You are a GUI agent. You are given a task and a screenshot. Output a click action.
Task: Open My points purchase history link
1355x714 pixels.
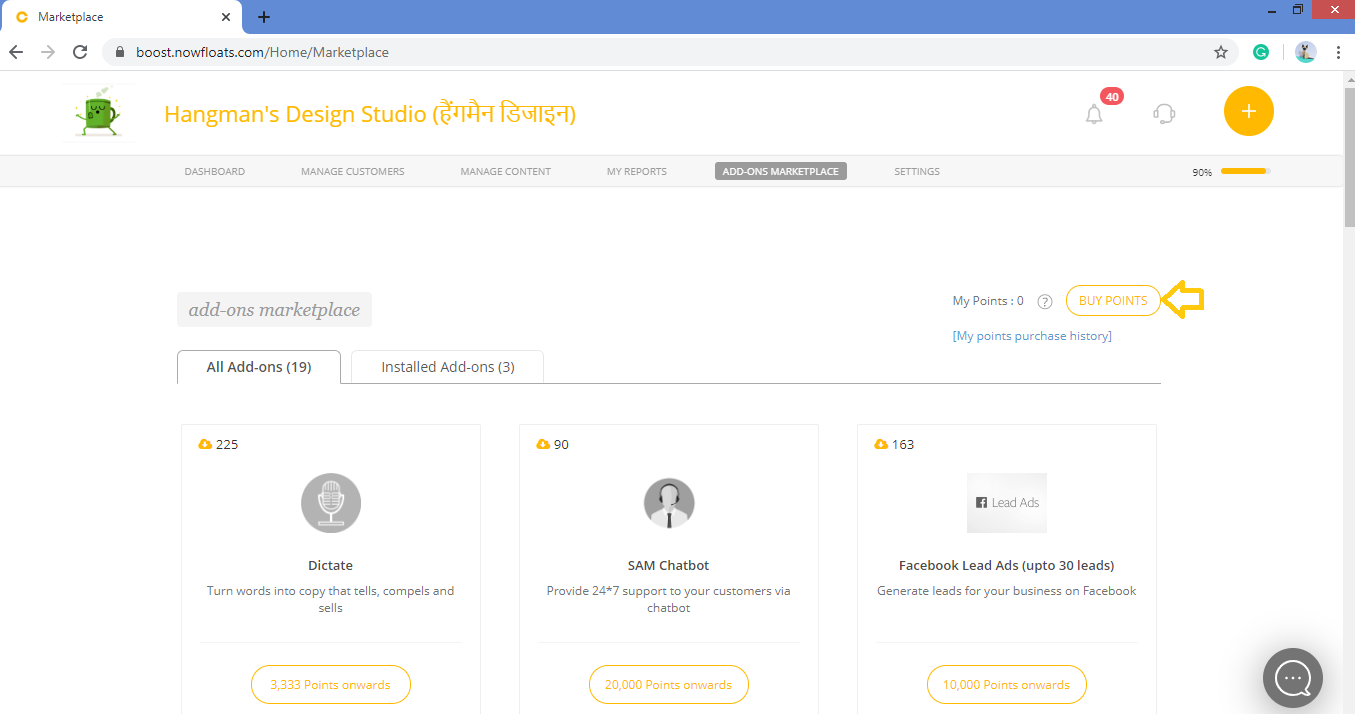point(1032,336)
